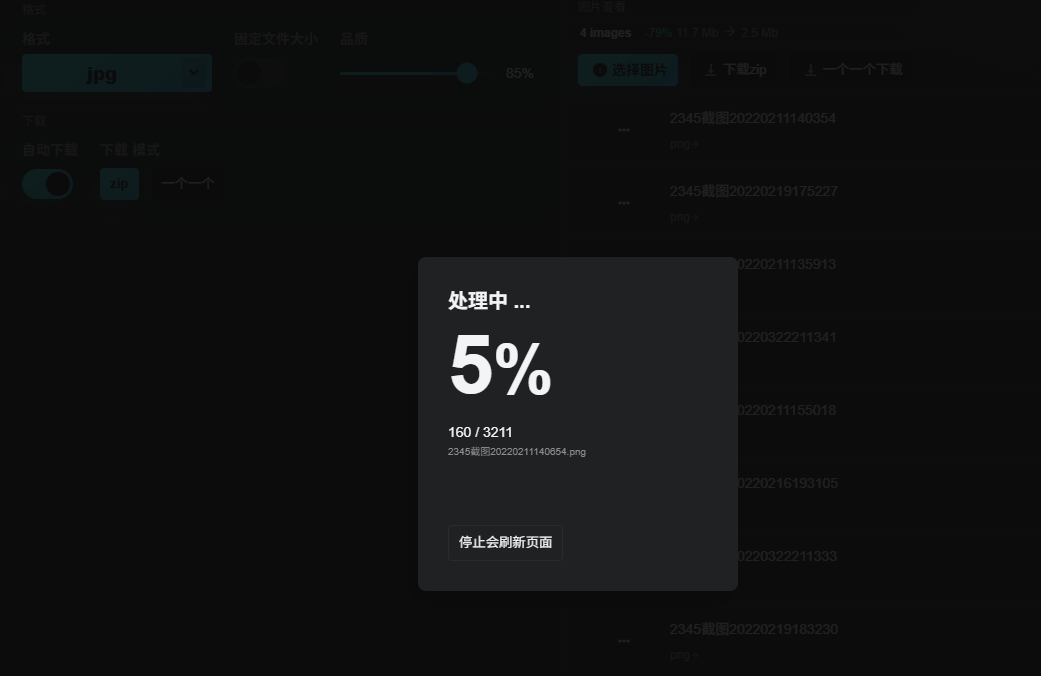Image resolution: width=1041 pixels, height=676 pixels.
Task: Open the jpg format dropdown
Action: click(x=117, y=73)
